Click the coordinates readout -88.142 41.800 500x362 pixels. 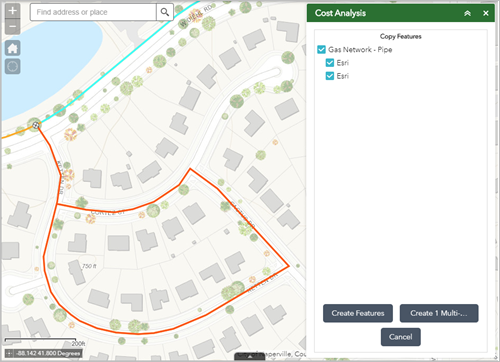49,353
